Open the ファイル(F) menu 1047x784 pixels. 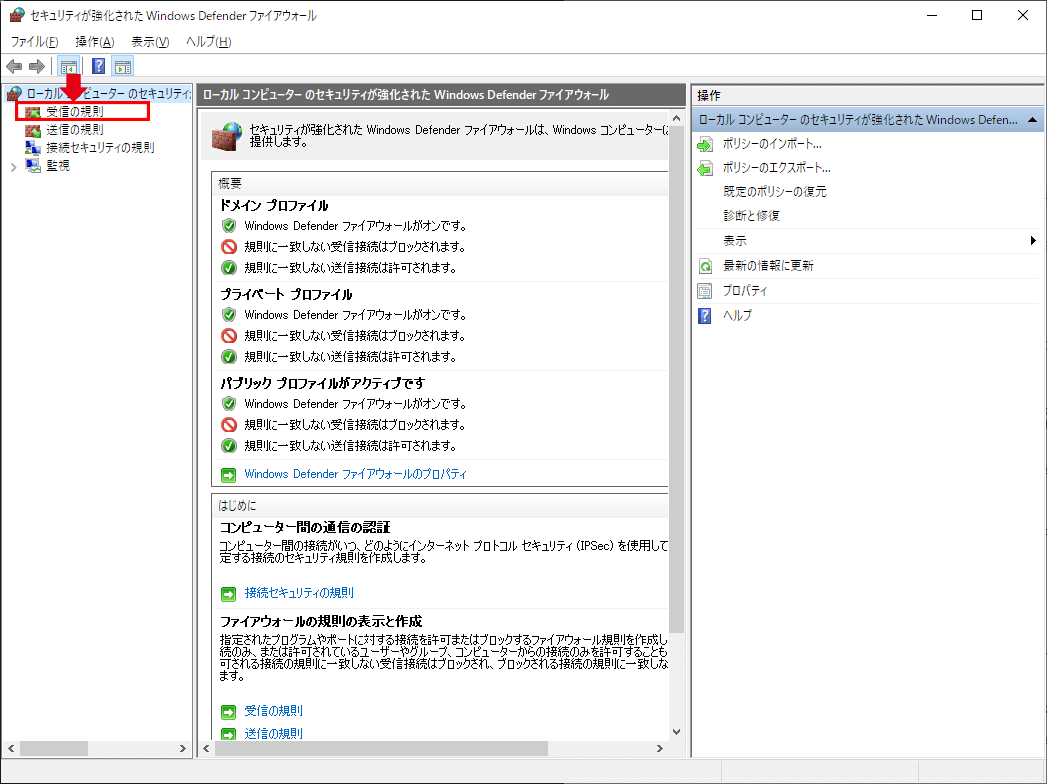click(x=34, y=41)
